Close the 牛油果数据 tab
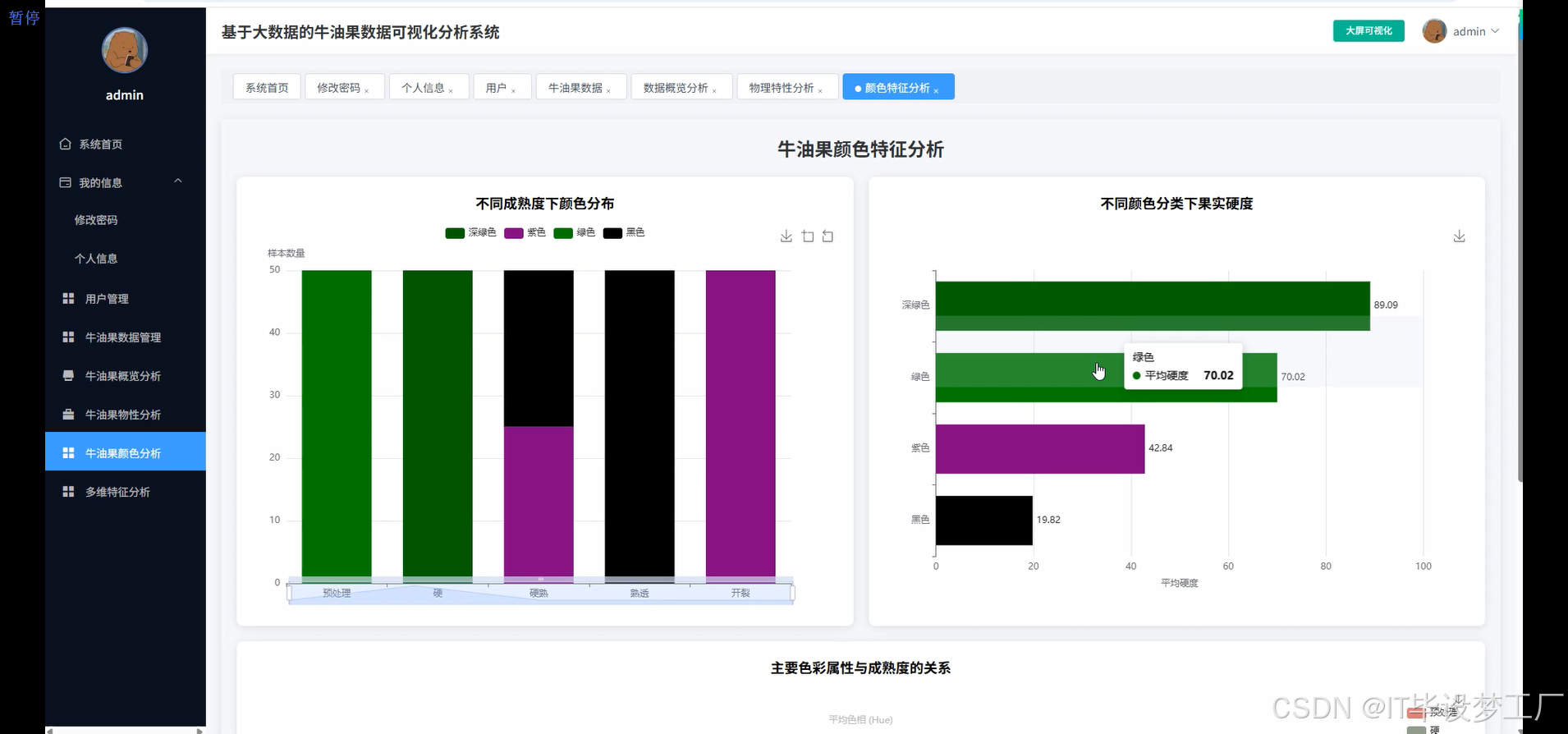 (609, 90)
